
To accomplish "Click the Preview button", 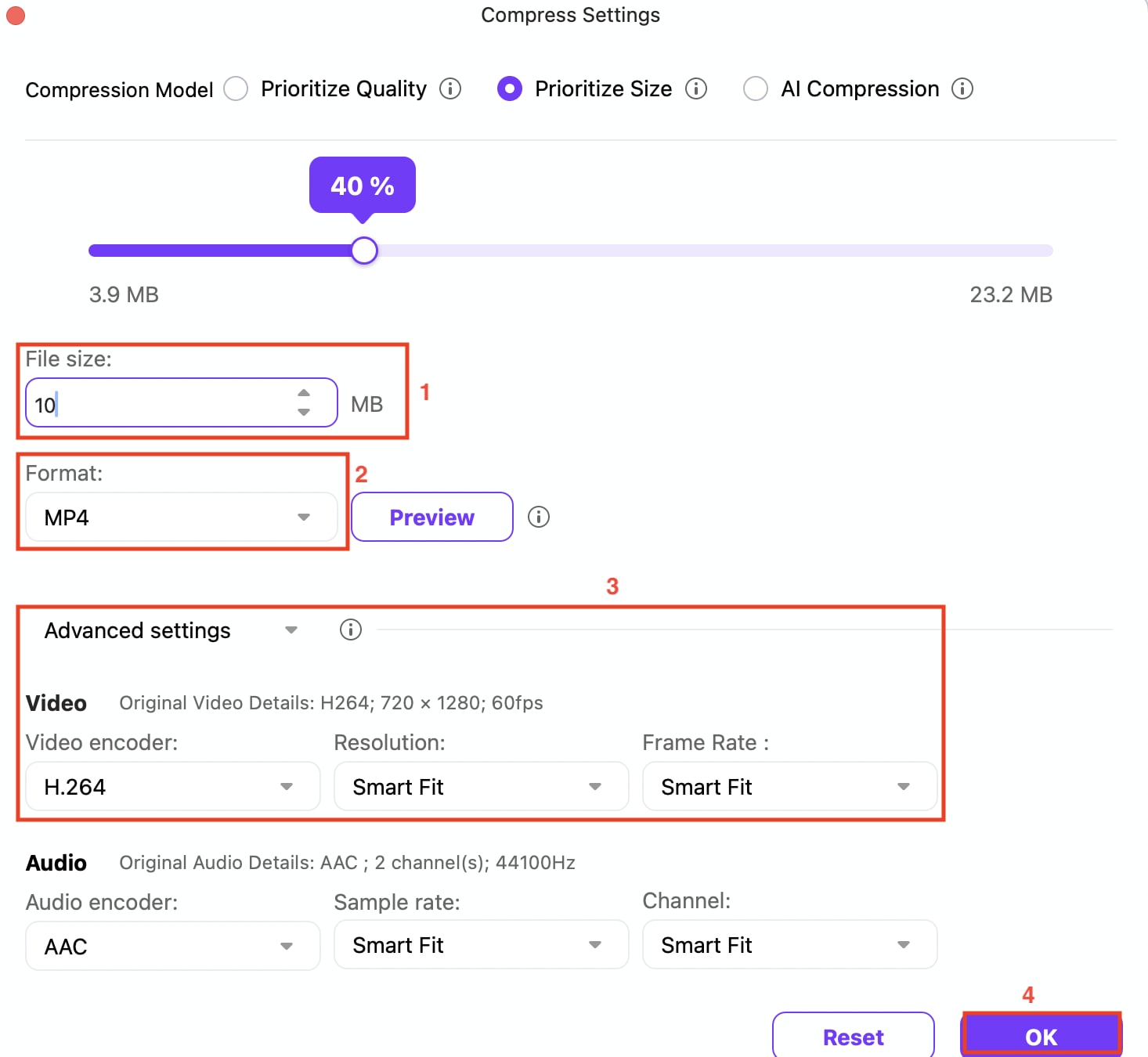I will click(432, 517).
